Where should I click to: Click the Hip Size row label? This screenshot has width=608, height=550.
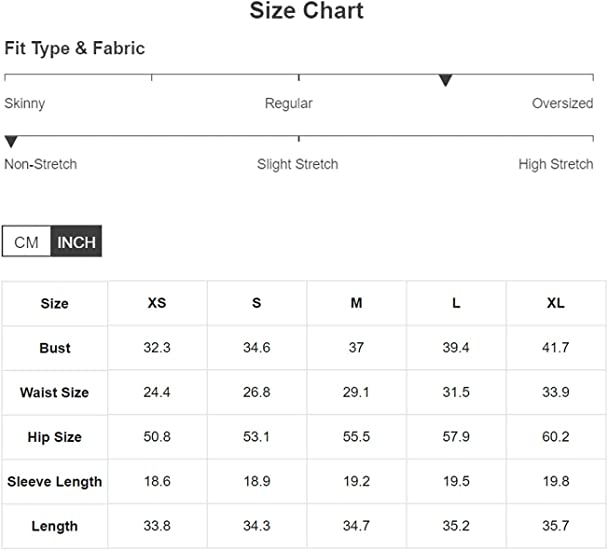tap(55, 437)
